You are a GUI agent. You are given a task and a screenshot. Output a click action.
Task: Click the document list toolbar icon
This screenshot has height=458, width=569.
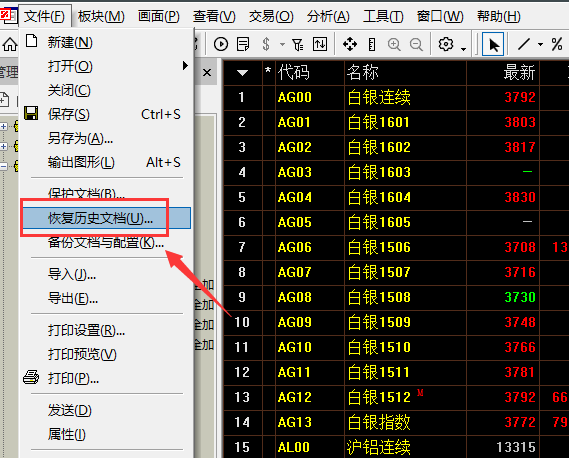pyautogui.click(x=243, y=44)
